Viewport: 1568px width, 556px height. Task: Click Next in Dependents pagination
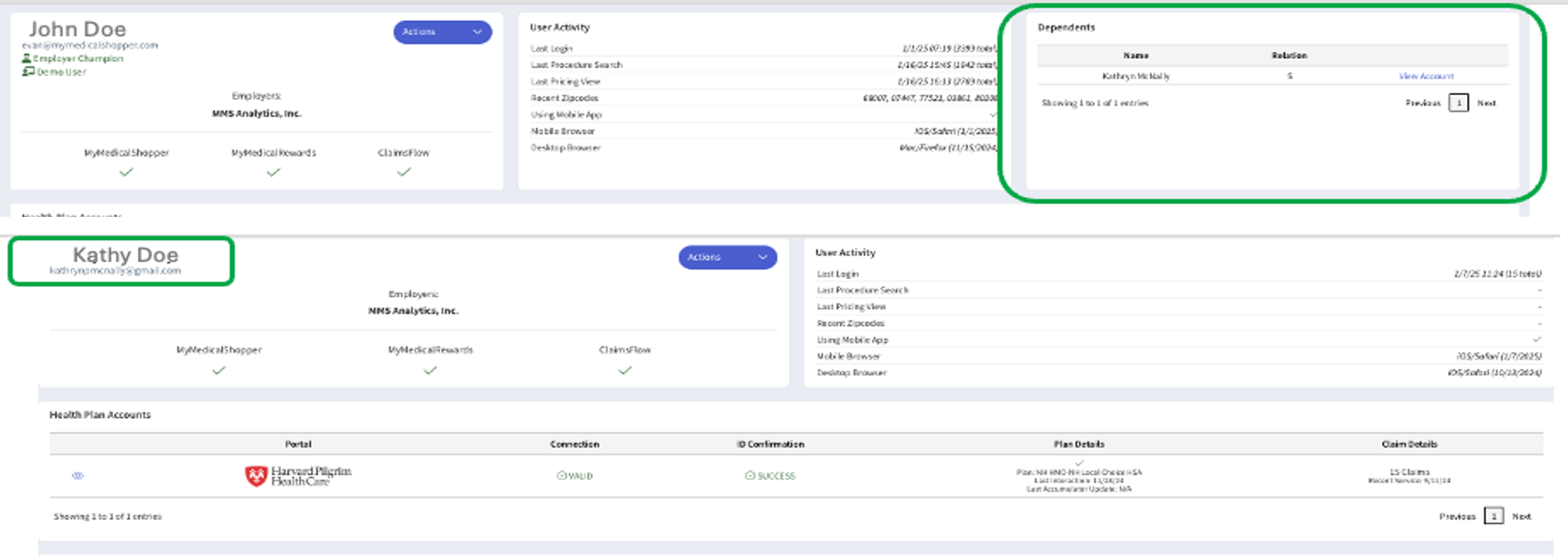(1486, 103)
